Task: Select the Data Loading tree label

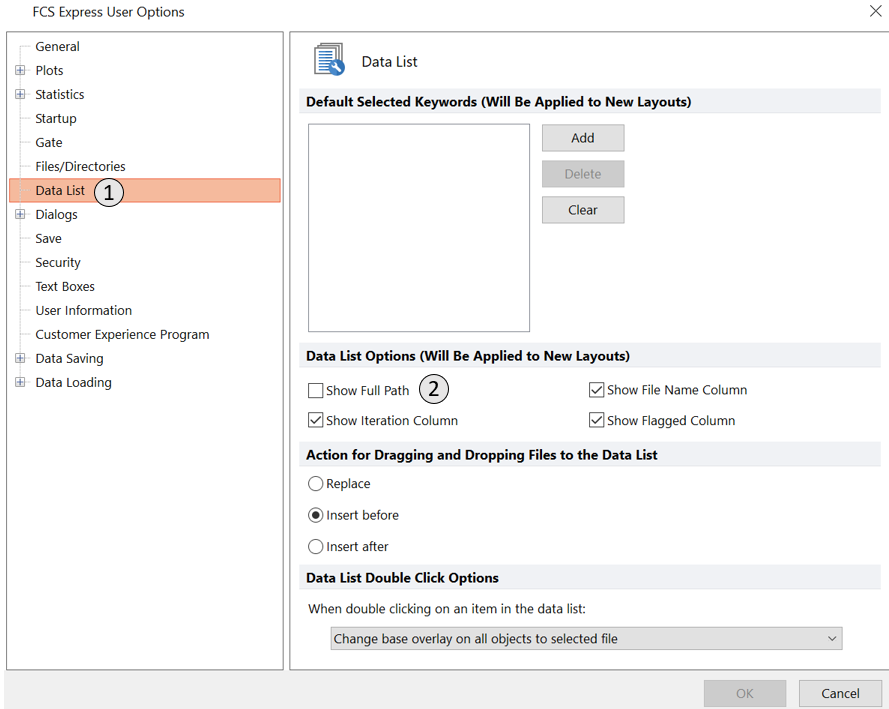Action: pyautogui.click(x=73, y=382)
